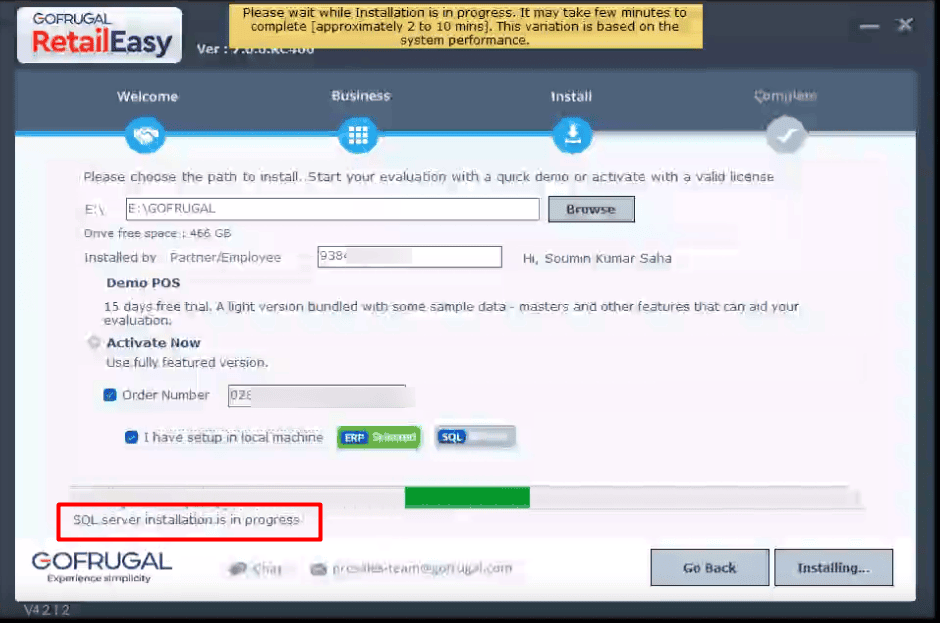Screen dimensions: 940x623
Task: Click the Demo POS heading
Action: point(143,282)
